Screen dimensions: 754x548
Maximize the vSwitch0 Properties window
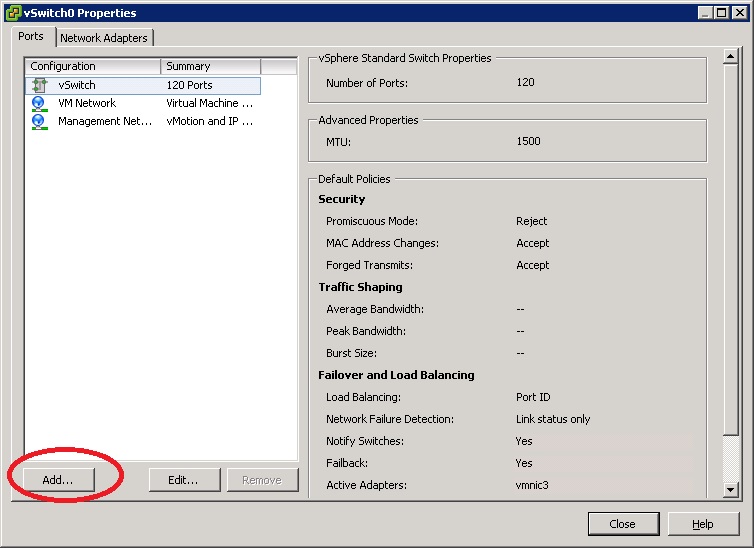[721, 13]
